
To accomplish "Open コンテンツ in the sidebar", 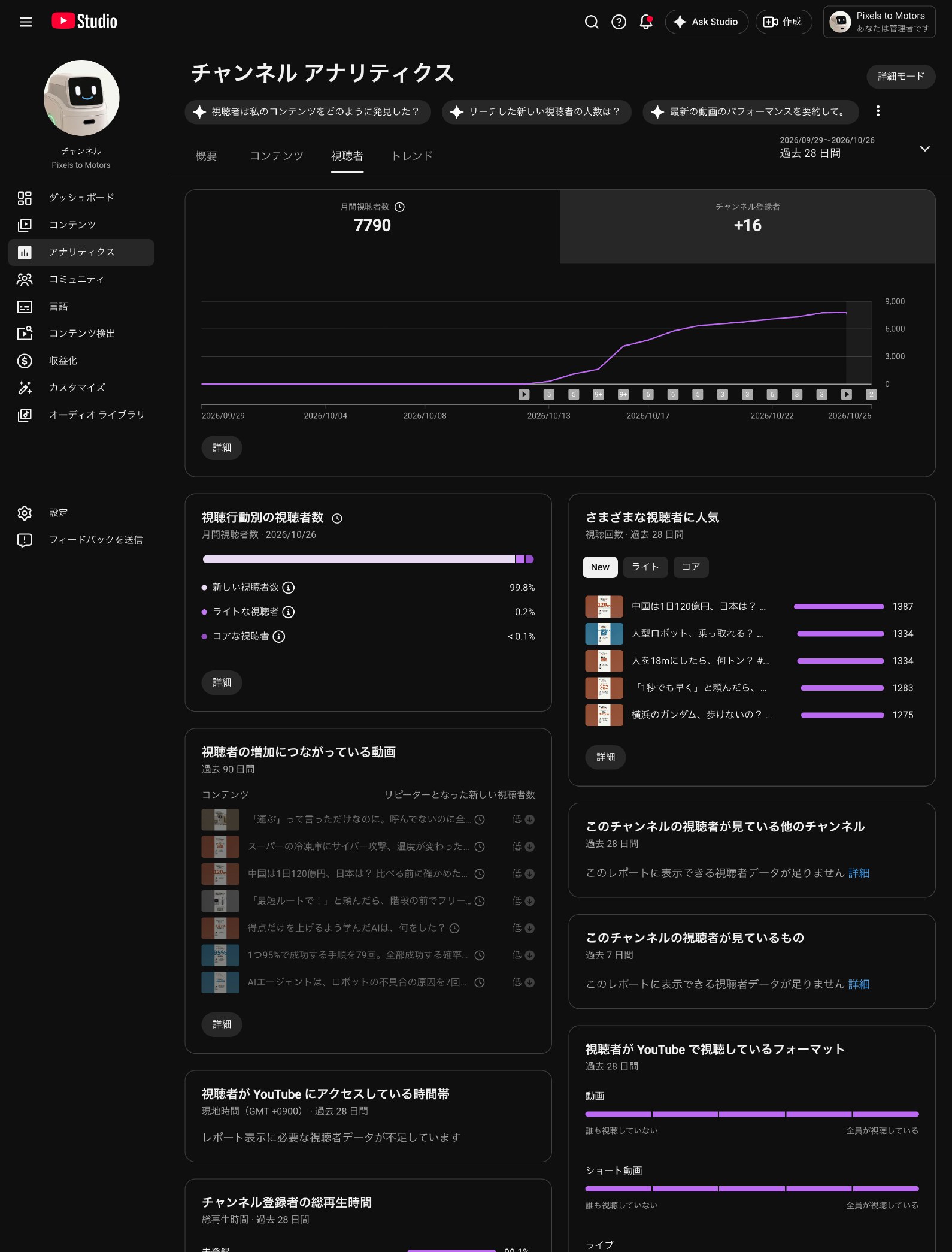I will (81, 225).
